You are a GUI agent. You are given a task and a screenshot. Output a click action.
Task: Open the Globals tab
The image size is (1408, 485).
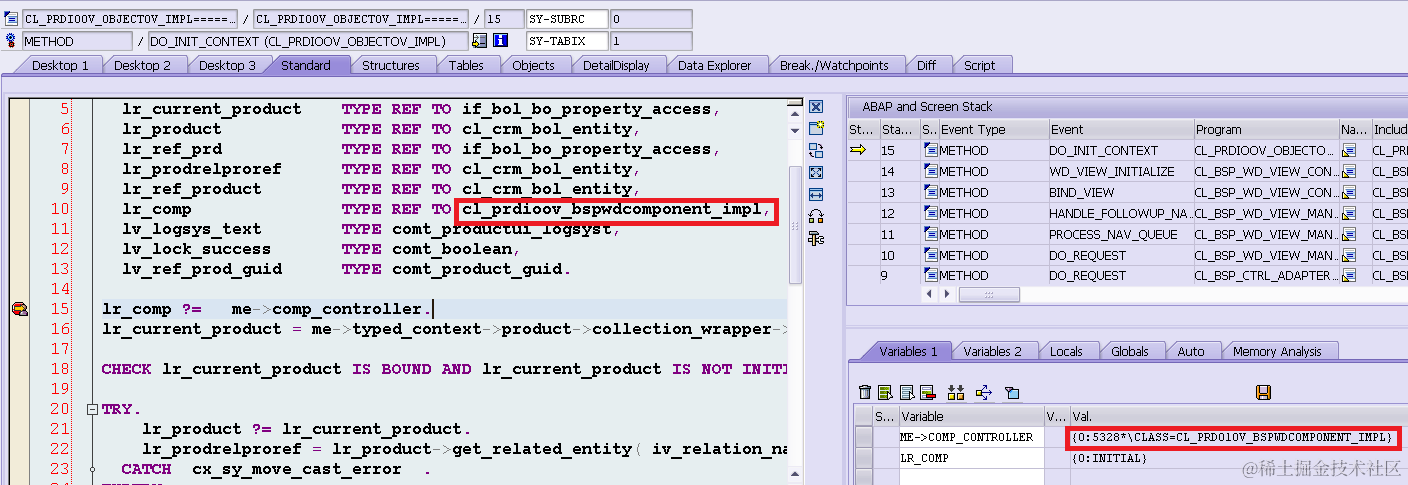point(1130,351)
